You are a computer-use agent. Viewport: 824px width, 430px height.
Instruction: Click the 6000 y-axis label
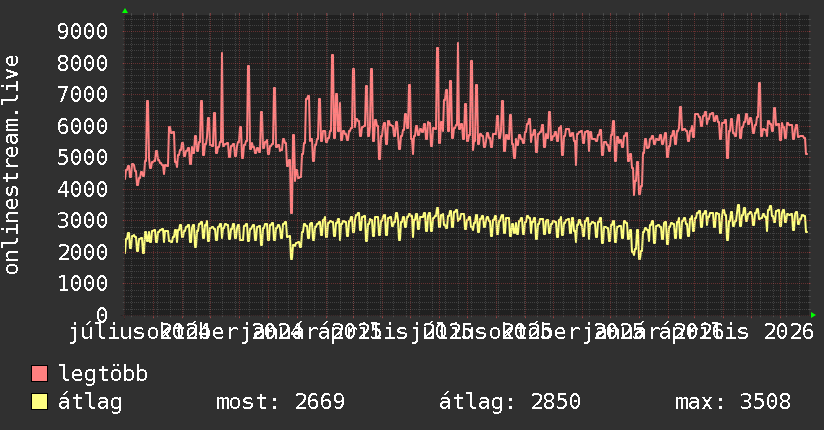83,126
